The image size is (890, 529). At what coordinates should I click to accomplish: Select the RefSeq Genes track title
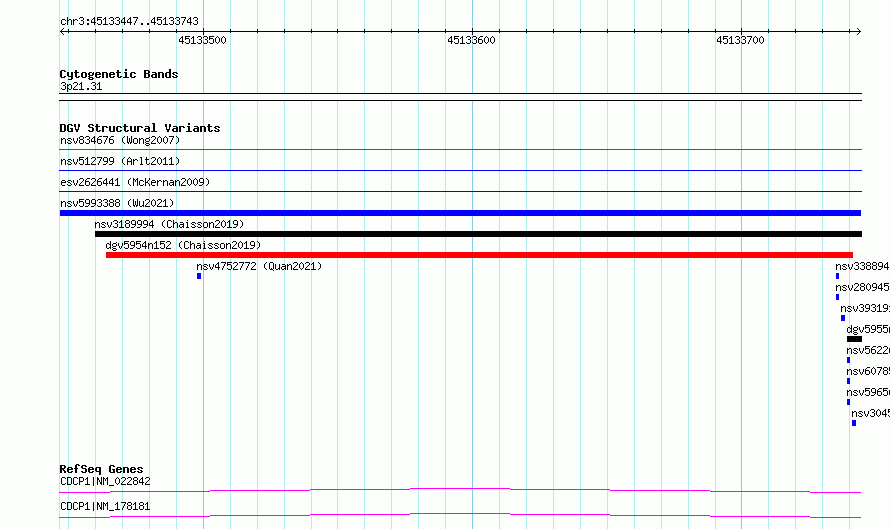point(102,469)
